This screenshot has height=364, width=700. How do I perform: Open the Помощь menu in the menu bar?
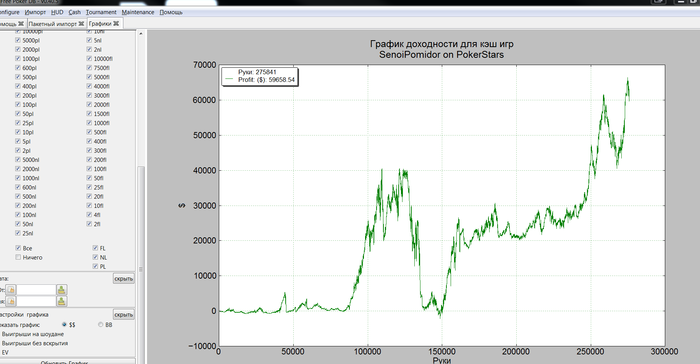pyautogui.click(x=171, y=12)
